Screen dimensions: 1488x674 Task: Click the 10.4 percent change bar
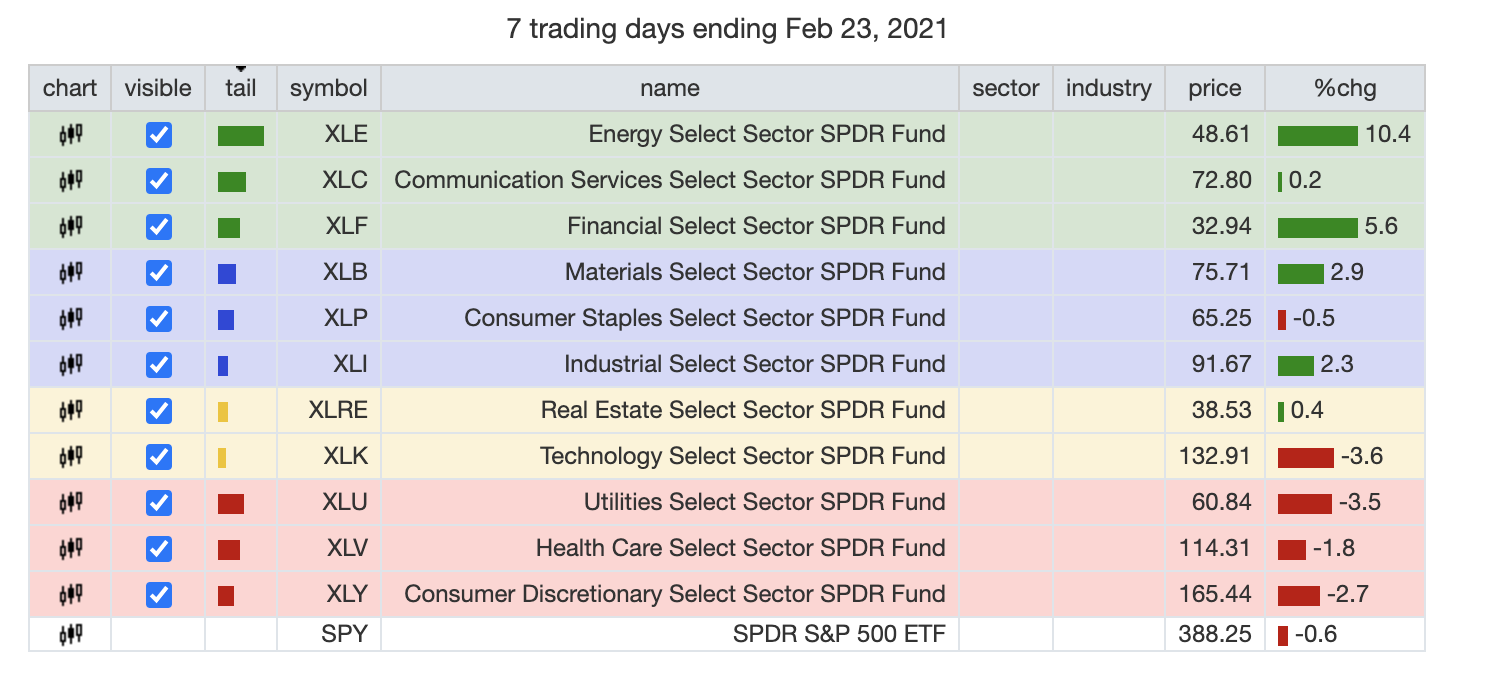coord(1318,136)
